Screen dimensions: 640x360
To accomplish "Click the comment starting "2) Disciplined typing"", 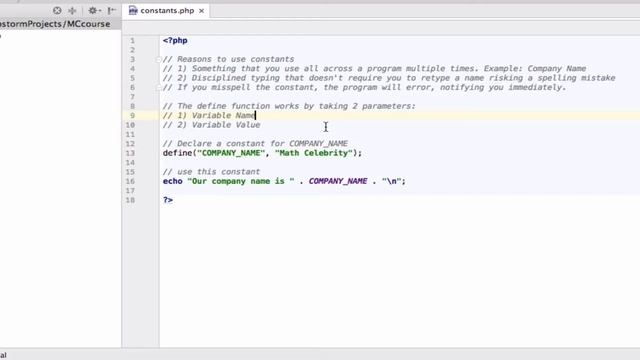I will (389, 78).
